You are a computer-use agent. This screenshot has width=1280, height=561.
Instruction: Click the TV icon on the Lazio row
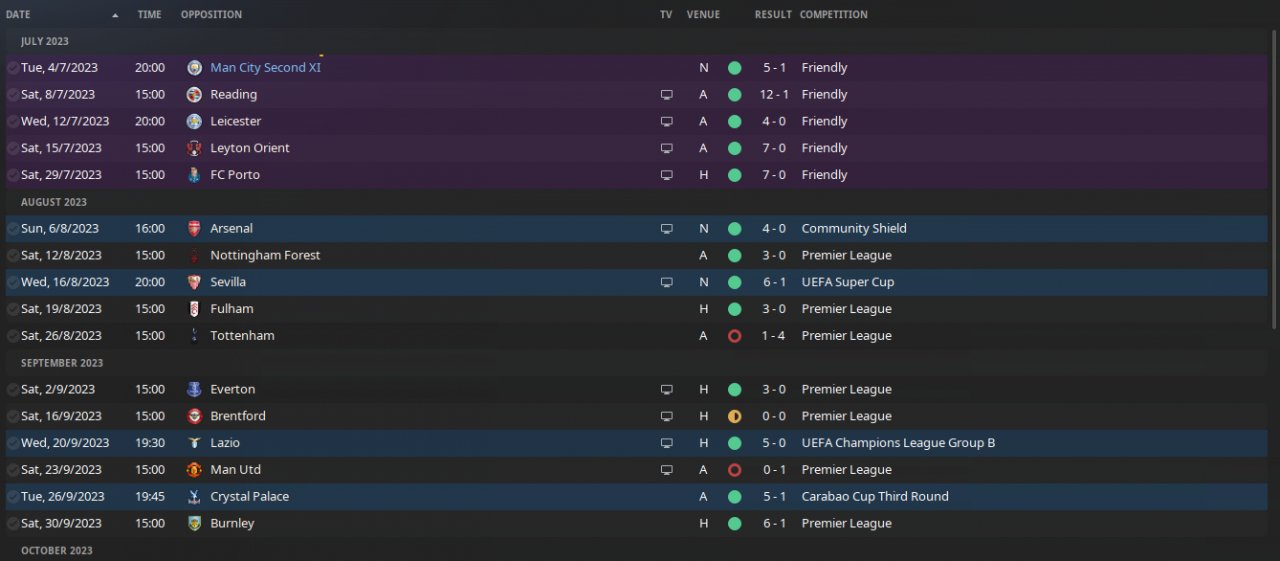pyautogui.click(x=667, y=443)
